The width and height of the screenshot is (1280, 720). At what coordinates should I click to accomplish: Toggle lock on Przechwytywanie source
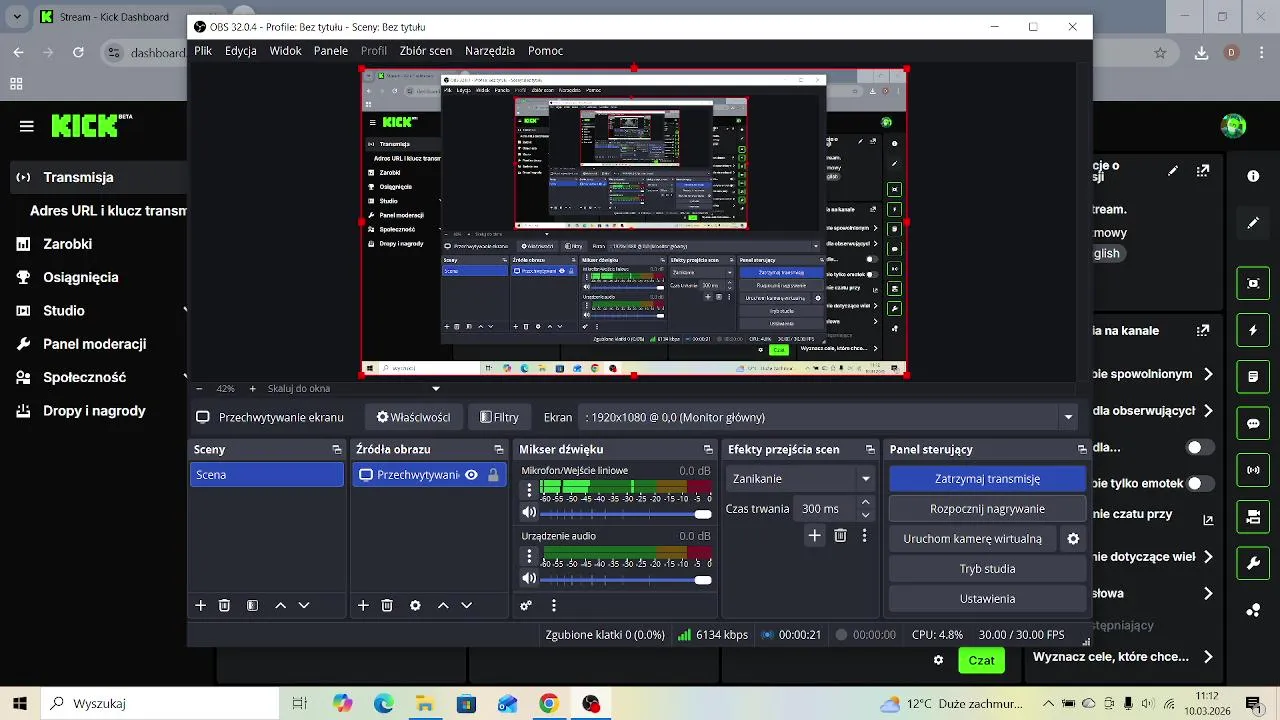(x=493, y=475)
